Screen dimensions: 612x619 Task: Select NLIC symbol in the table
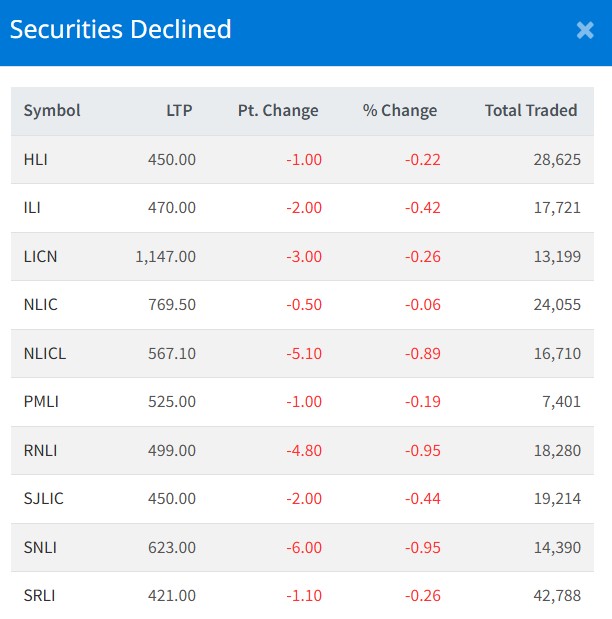40,305
